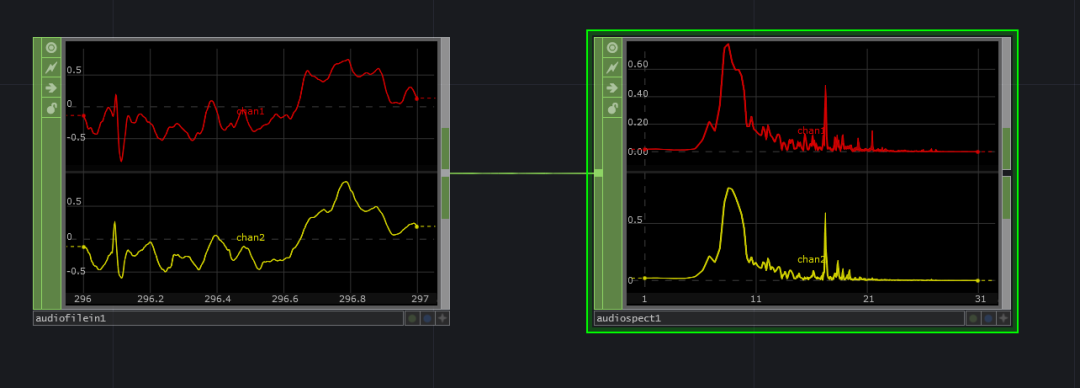Toggle Bypass arrow flag on audiofilein1

pyautogui.click(x=51, y=88)
